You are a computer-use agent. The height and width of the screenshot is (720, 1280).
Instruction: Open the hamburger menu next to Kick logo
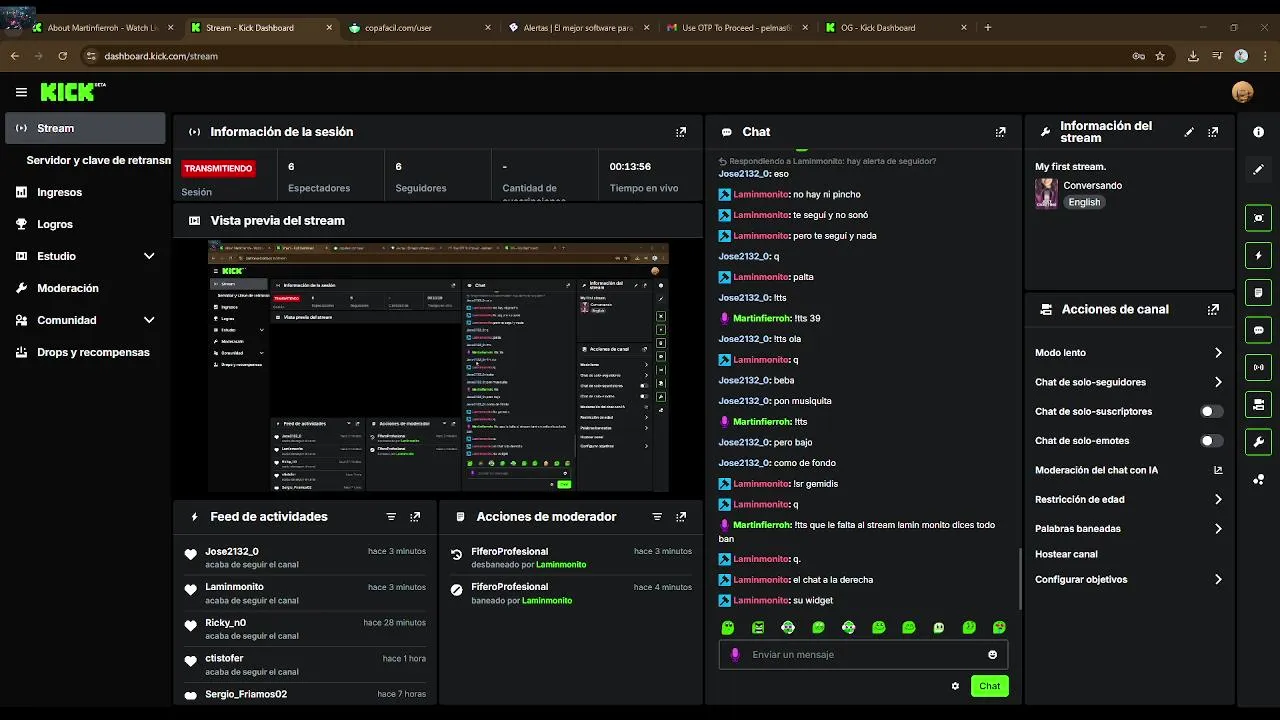(21, 92)
